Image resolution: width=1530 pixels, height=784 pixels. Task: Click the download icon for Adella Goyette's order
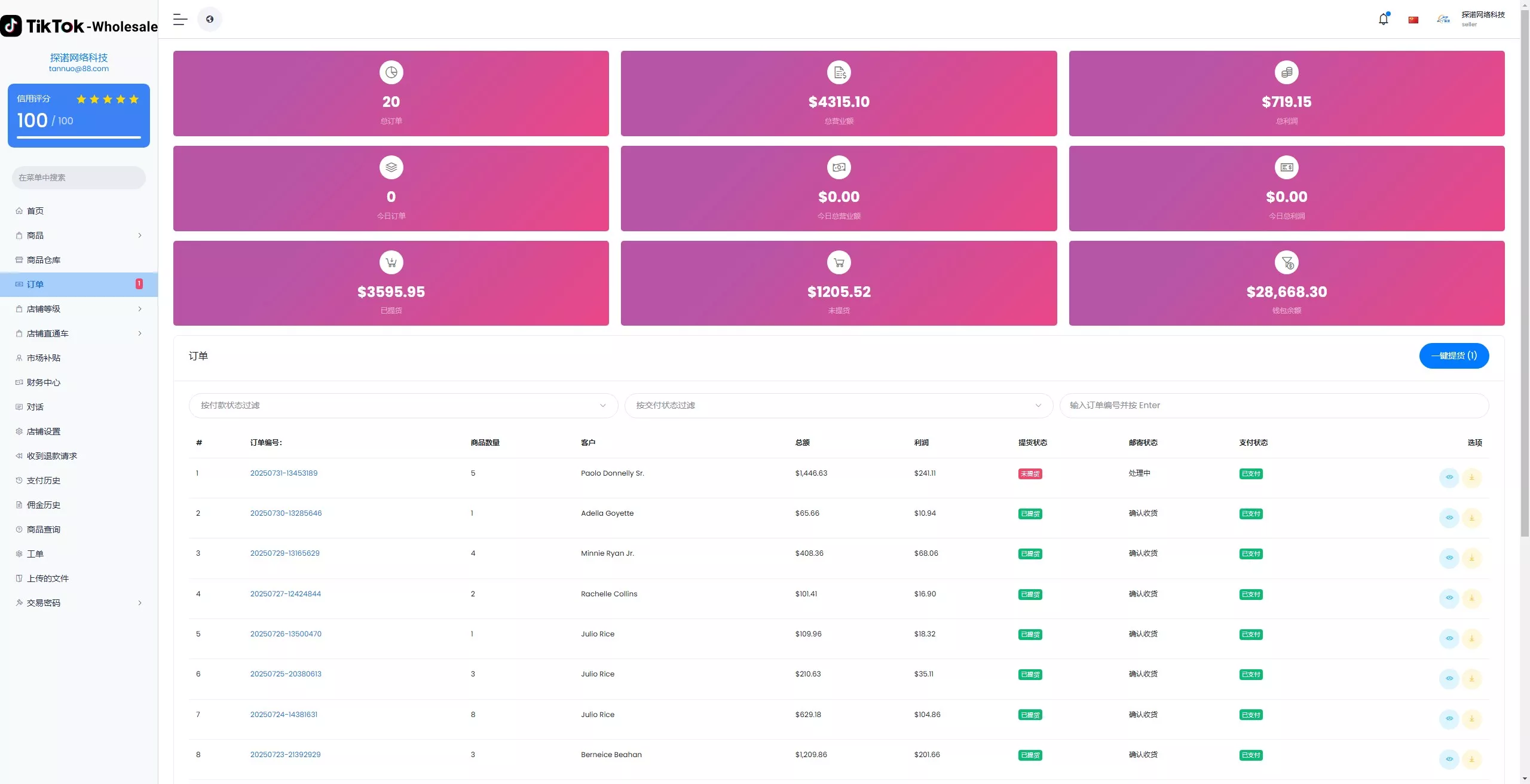pyautogui.click(x=1471, y=517)
